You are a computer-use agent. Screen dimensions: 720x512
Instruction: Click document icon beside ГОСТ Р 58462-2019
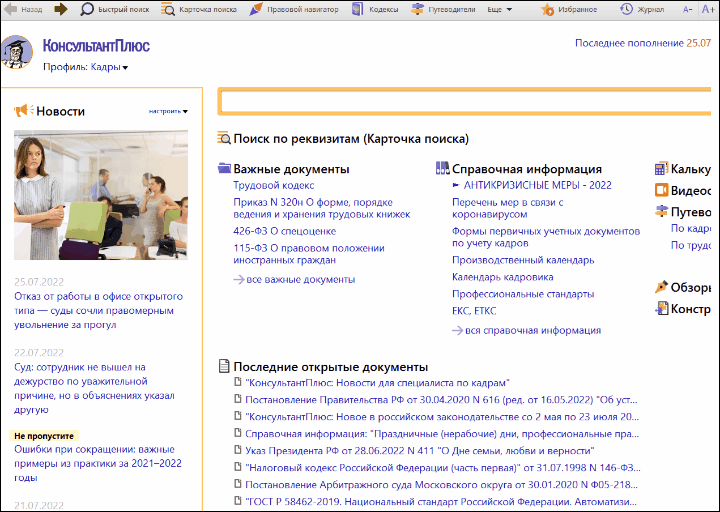coord(238,501)
